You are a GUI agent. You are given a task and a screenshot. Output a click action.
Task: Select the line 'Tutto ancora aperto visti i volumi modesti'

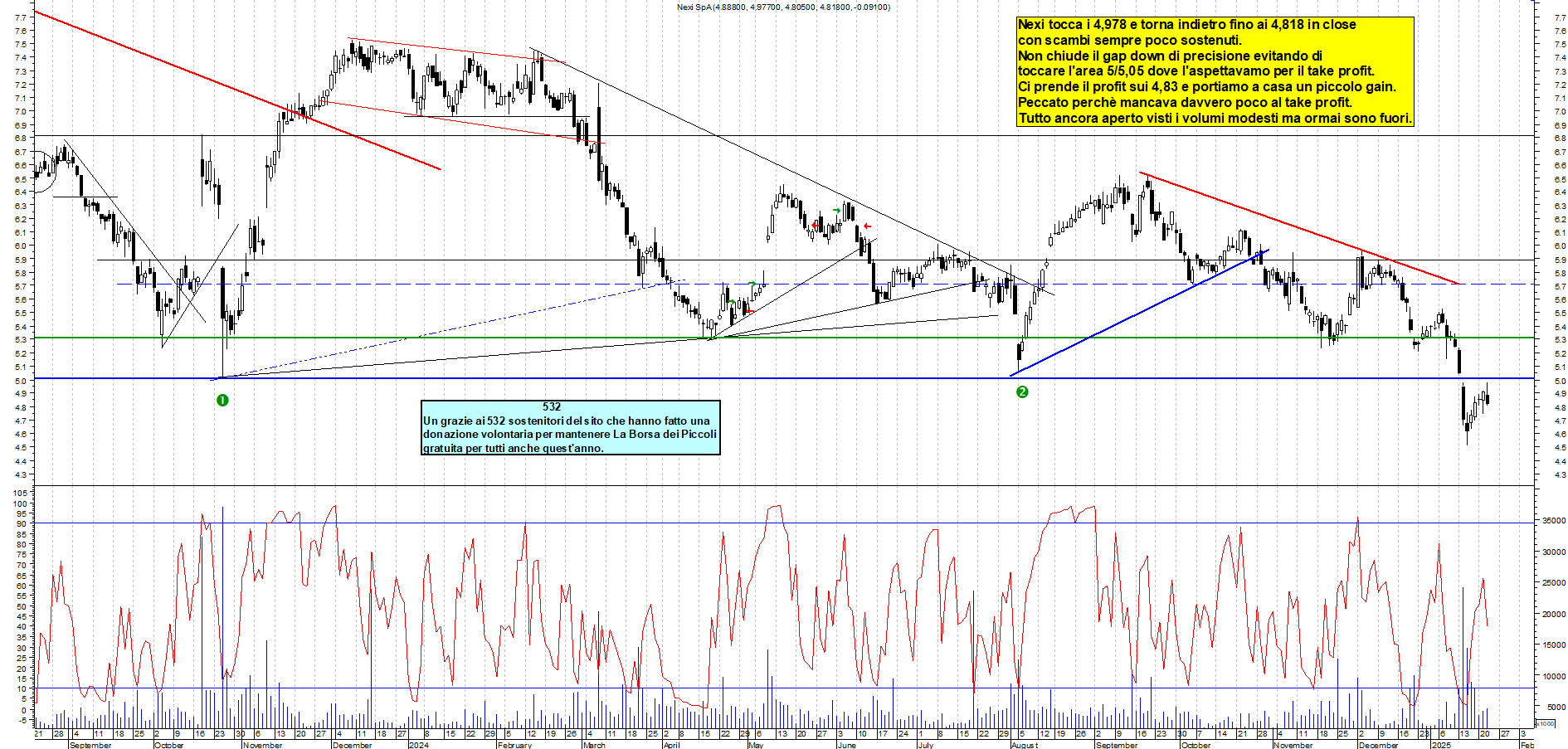1215,119
